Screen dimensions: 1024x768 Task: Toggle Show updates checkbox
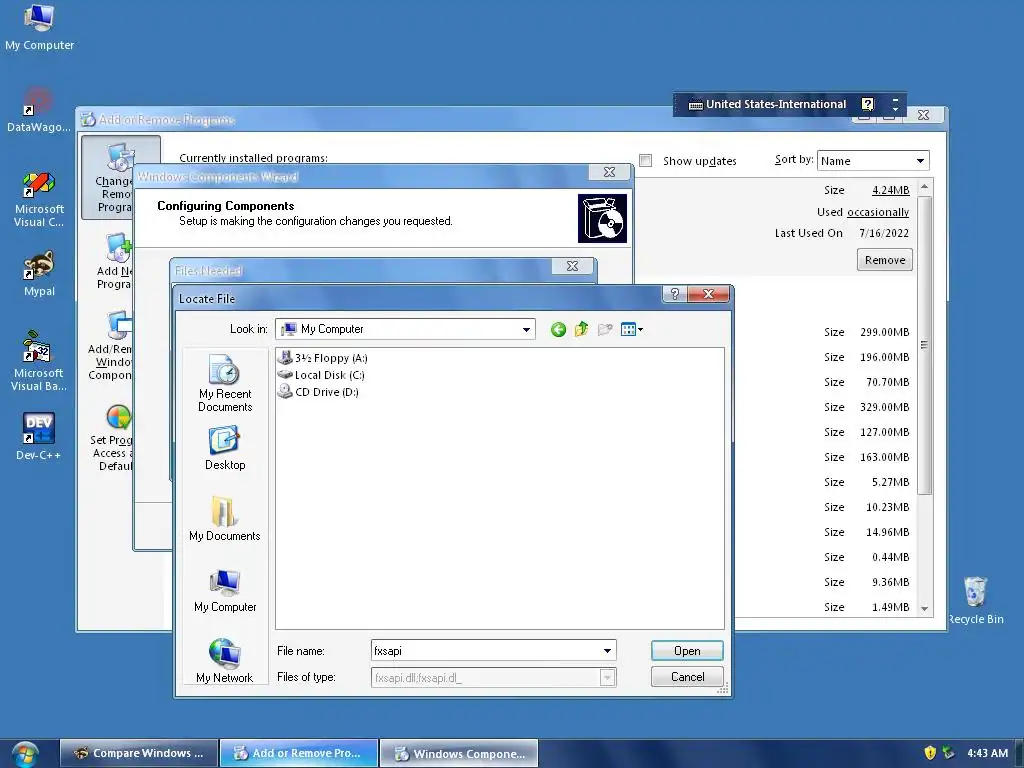click(645, 161)
